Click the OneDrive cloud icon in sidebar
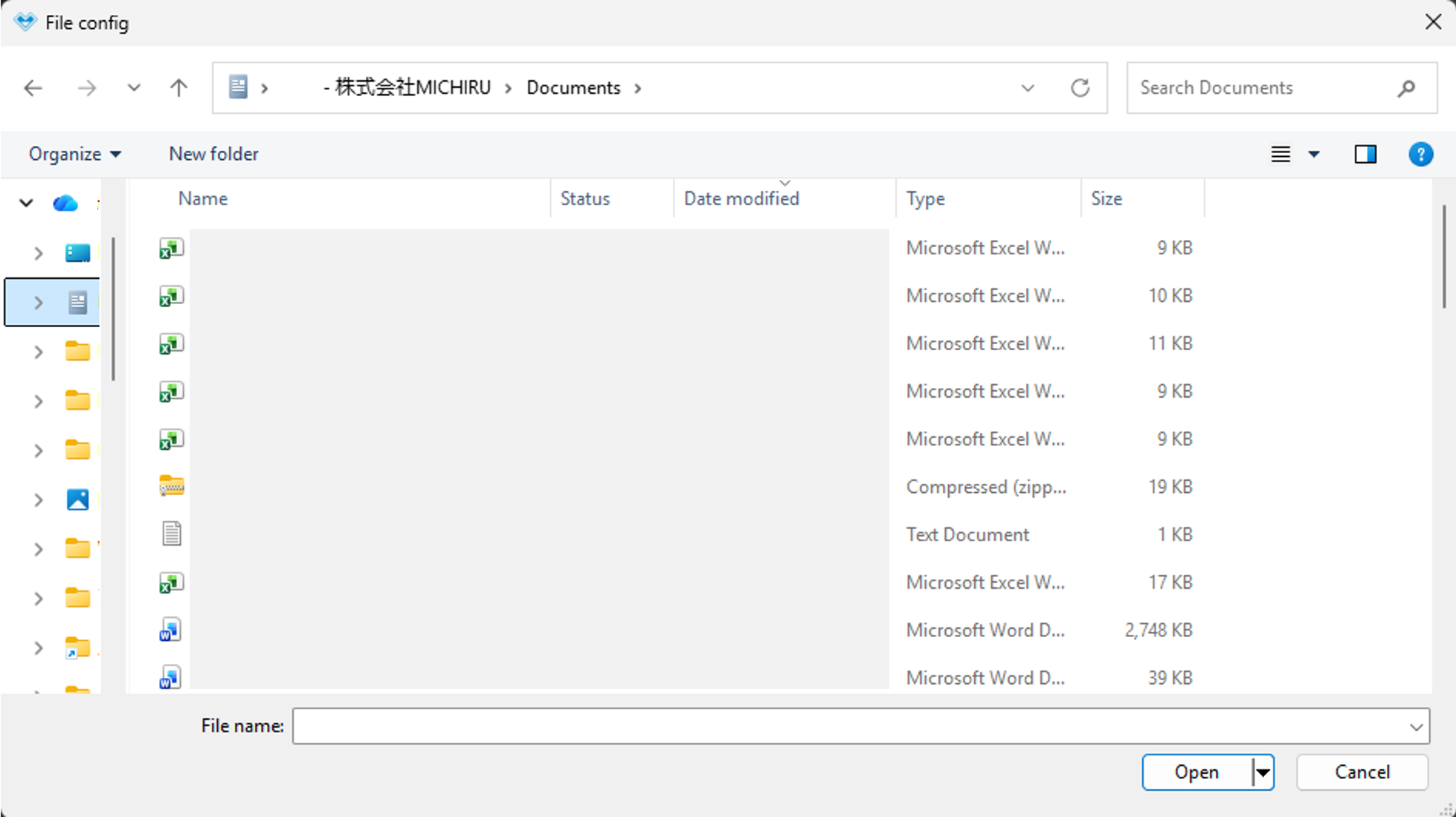Viewport: 1456px width, 817px height. [x=65, y=202]
